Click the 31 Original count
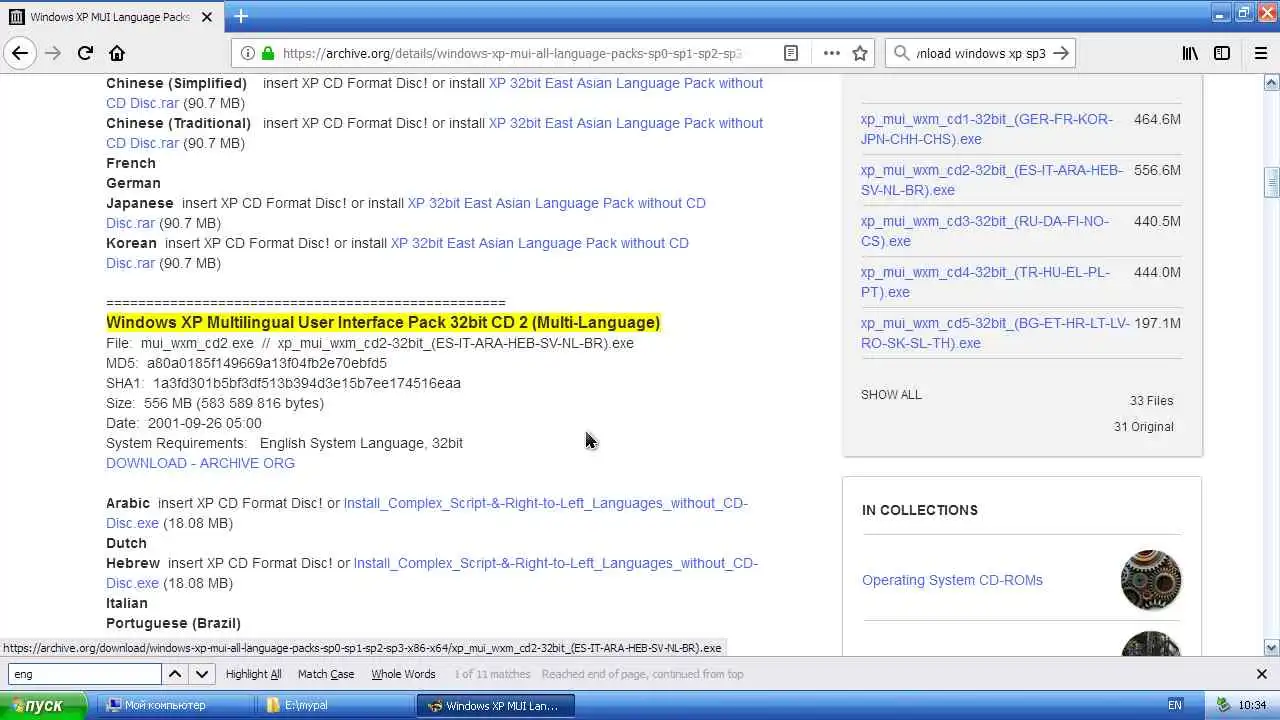1280x720 pixels. tap(1144, 427)
